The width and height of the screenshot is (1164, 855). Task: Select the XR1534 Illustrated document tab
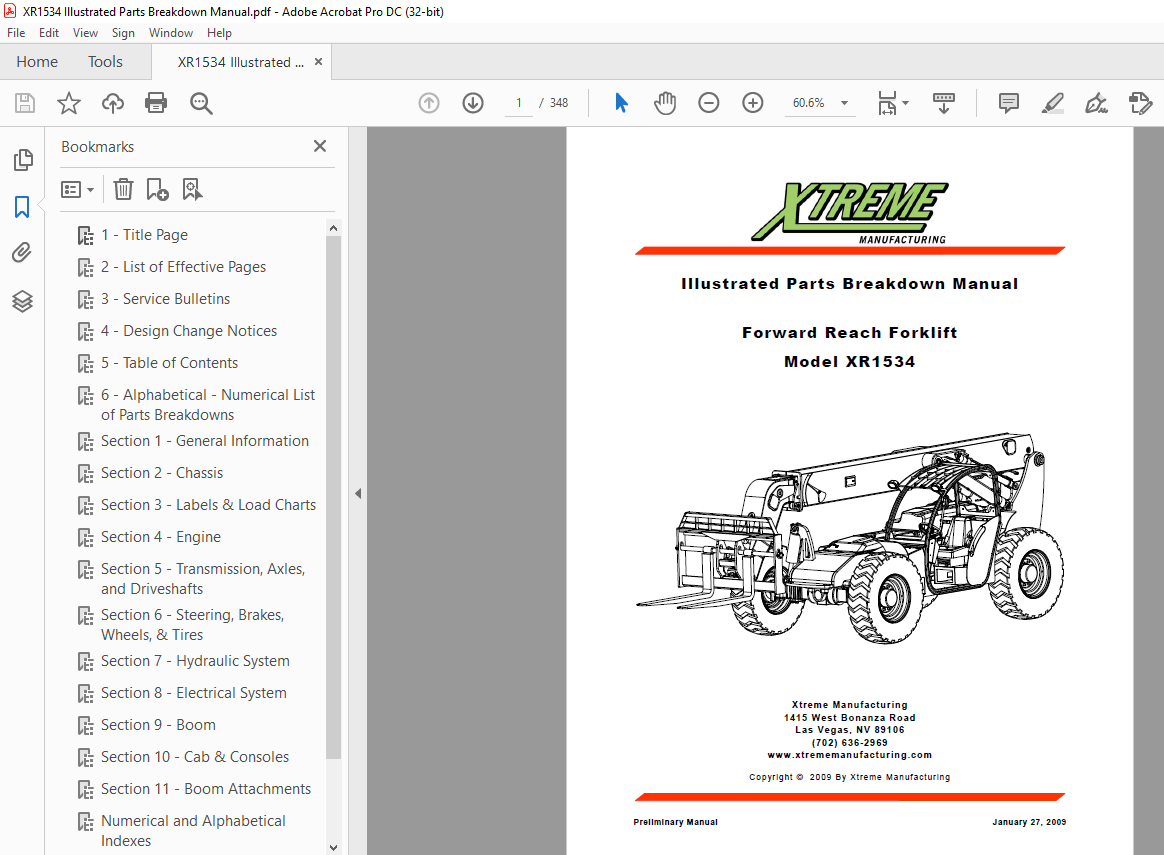[241, 62]
